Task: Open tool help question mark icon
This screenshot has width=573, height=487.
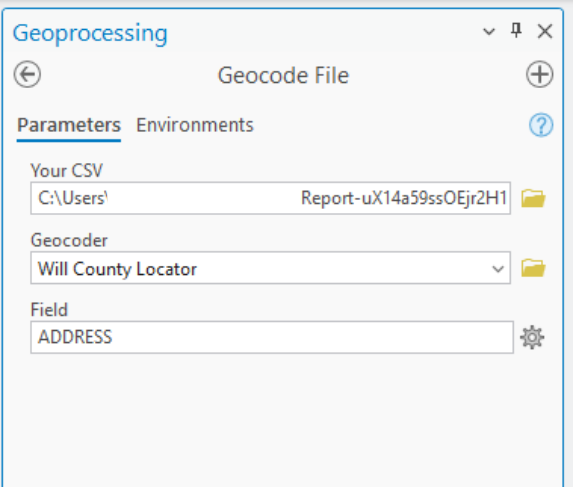Action: tap(541, 125)
